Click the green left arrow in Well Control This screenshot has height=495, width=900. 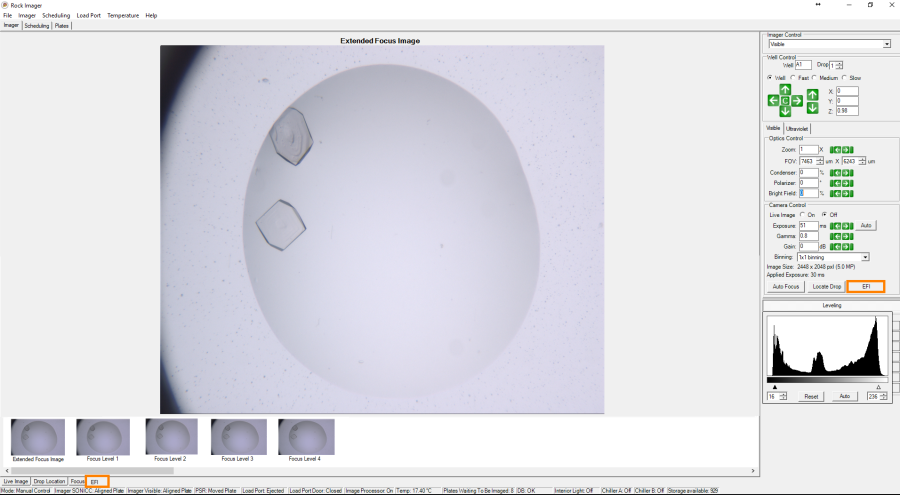click(773, 100)
